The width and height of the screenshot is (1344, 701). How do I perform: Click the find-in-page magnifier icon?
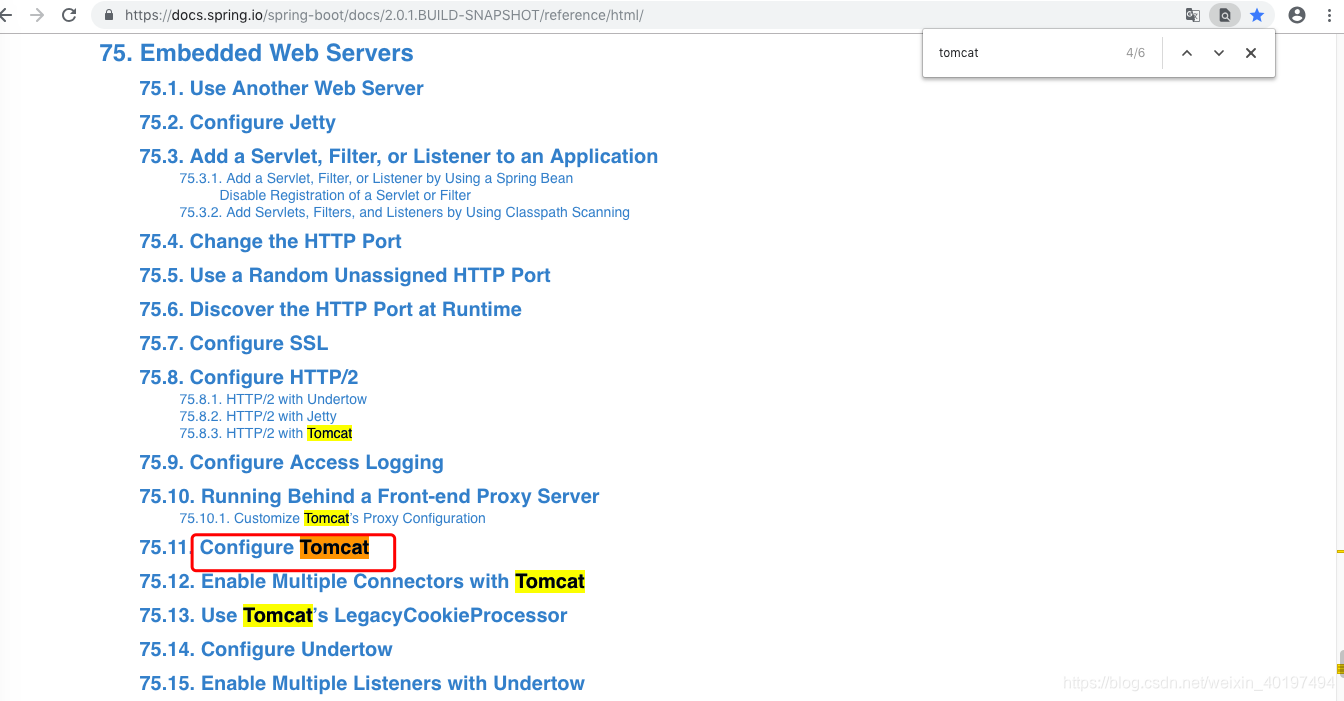click(1225, 15)
